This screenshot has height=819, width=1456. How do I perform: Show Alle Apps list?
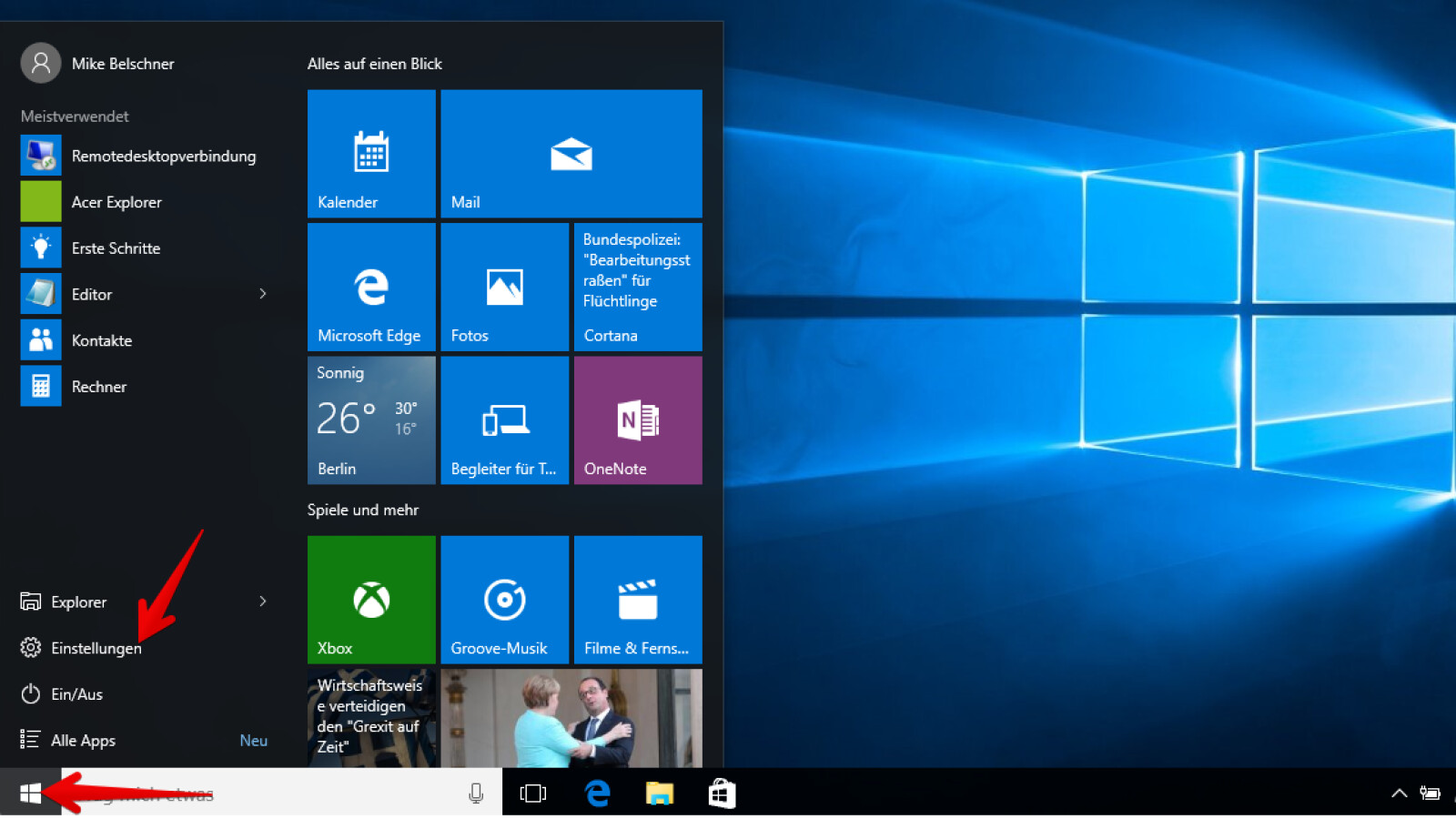[83, 741]
